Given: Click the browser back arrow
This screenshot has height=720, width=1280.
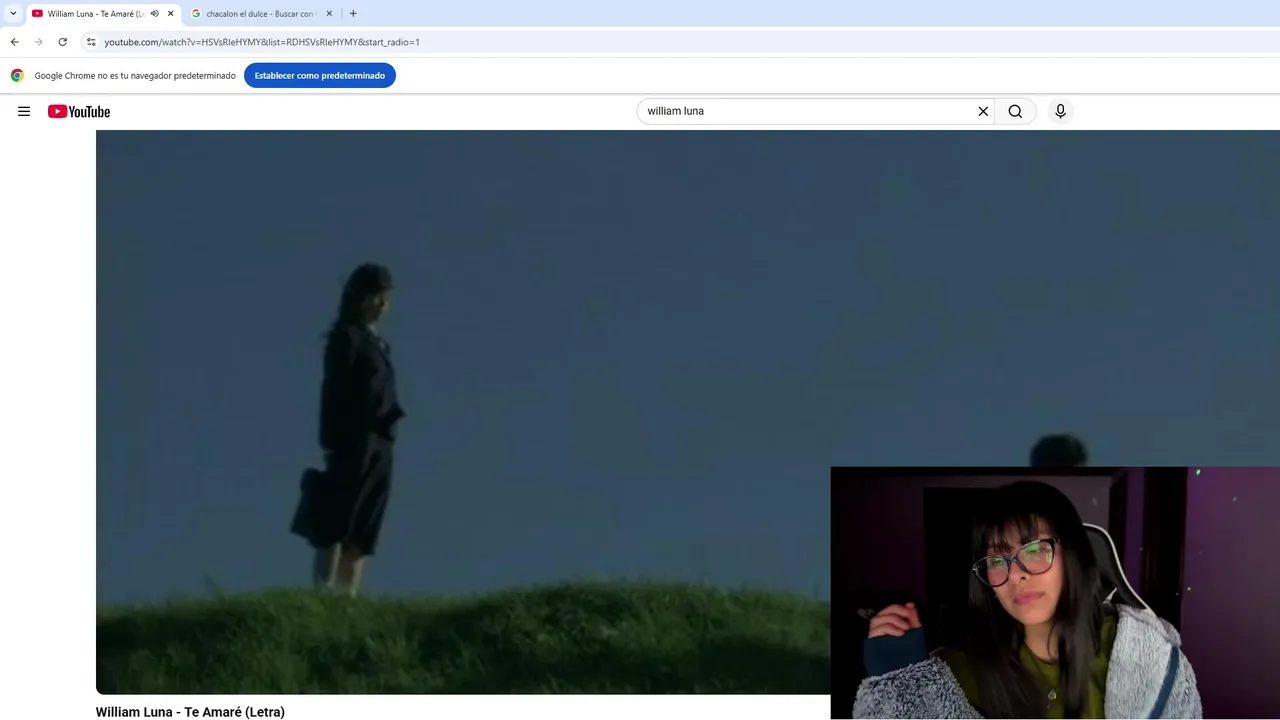Looking at the screenshot, I should click(14, 42).
